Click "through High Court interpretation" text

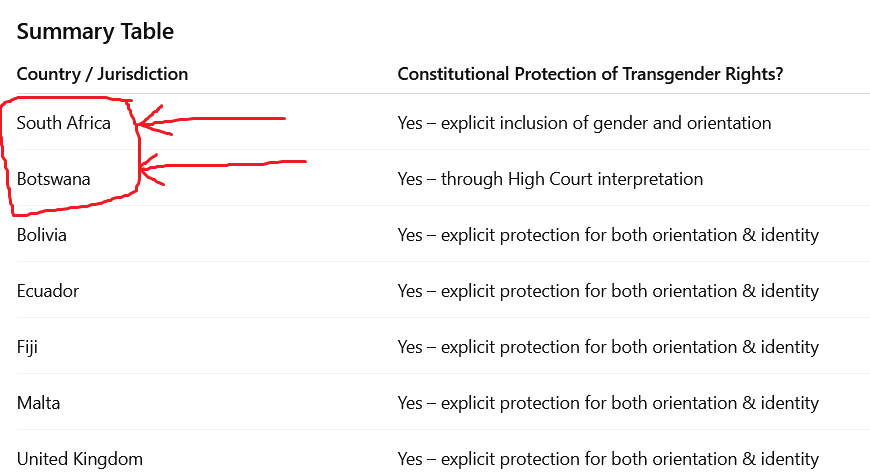click(x=572, y=179)
